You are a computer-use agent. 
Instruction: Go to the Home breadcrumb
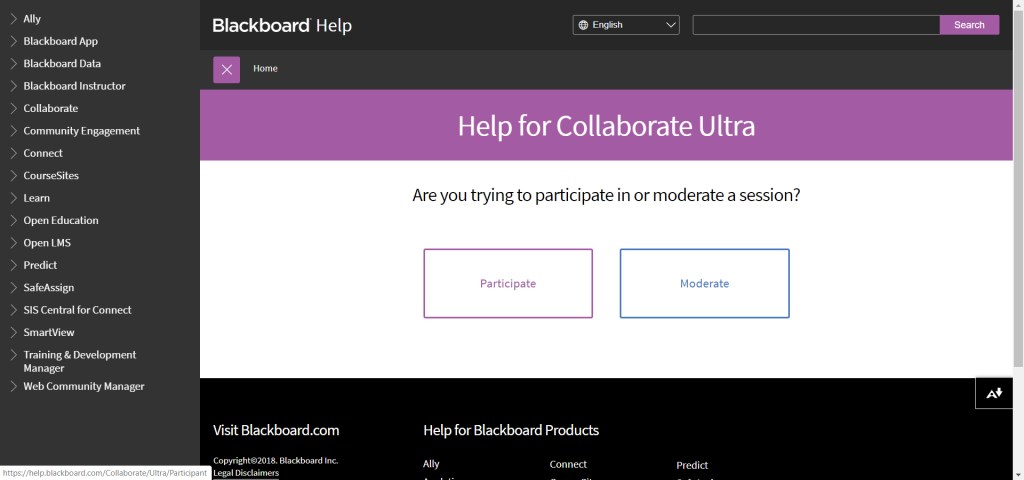tap(265, 69)
